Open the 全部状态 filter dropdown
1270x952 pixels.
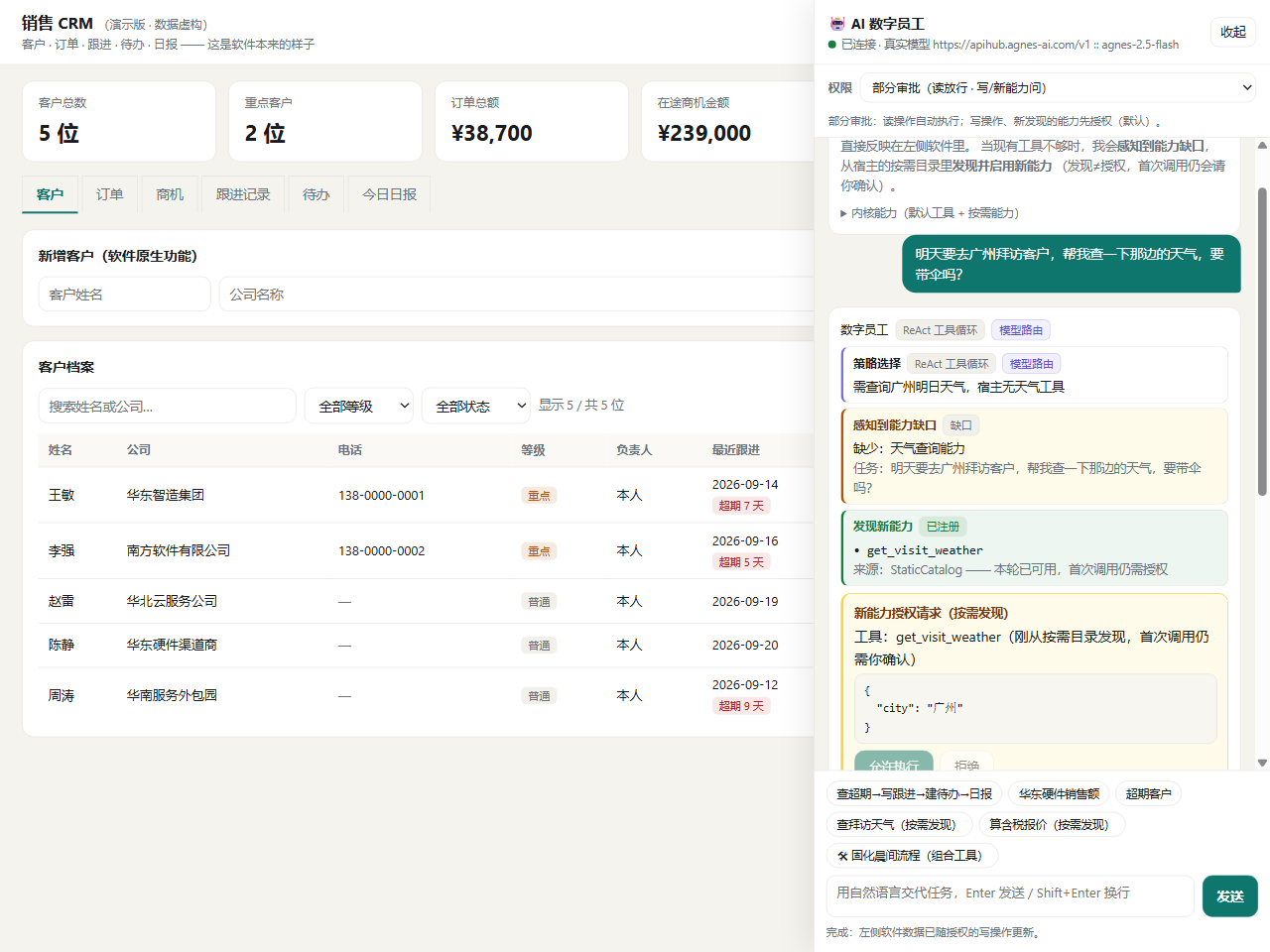[x=475, y=406]
